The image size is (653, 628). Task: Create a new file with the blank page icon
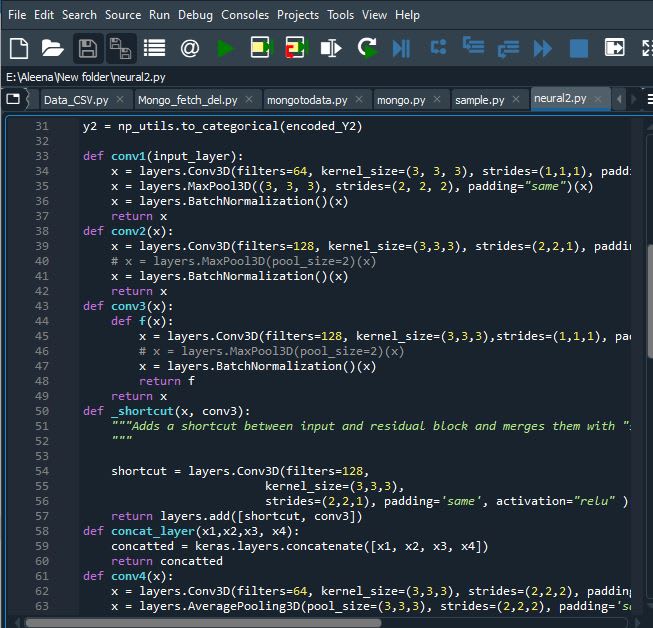pos(19,48)
